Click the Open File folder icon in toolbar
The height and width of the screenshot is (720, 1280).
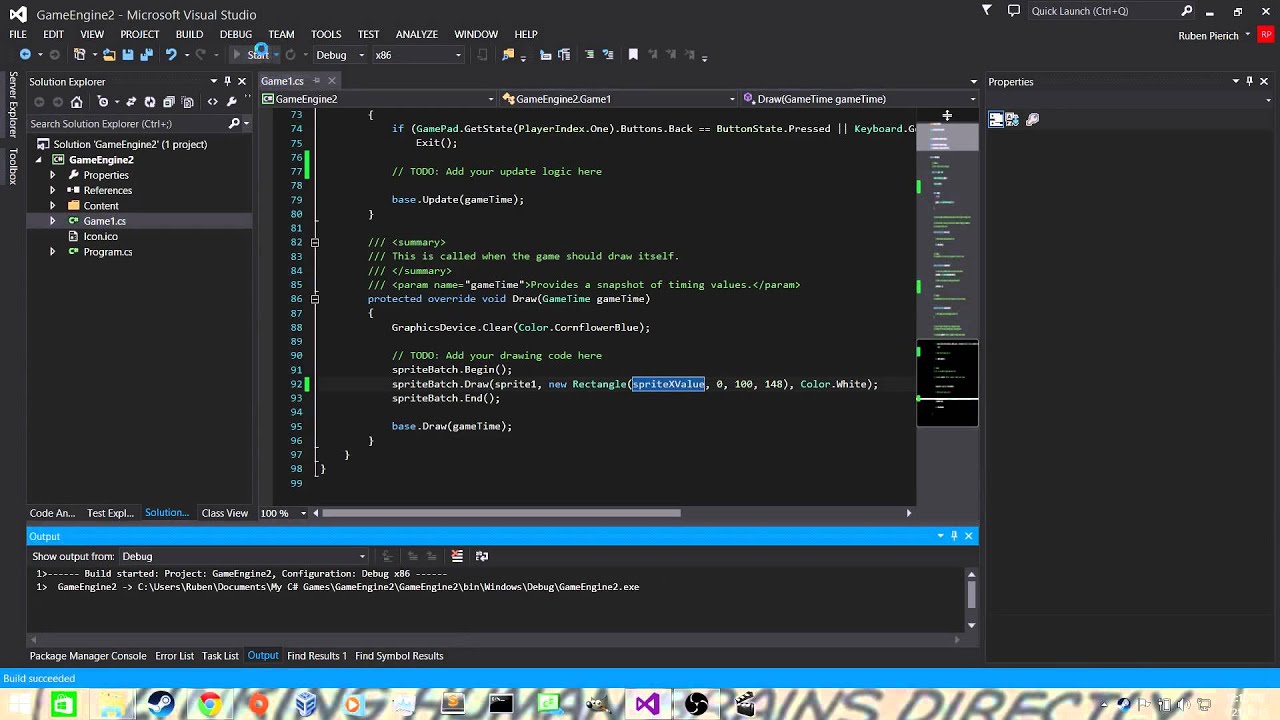(x=109, y=55)
